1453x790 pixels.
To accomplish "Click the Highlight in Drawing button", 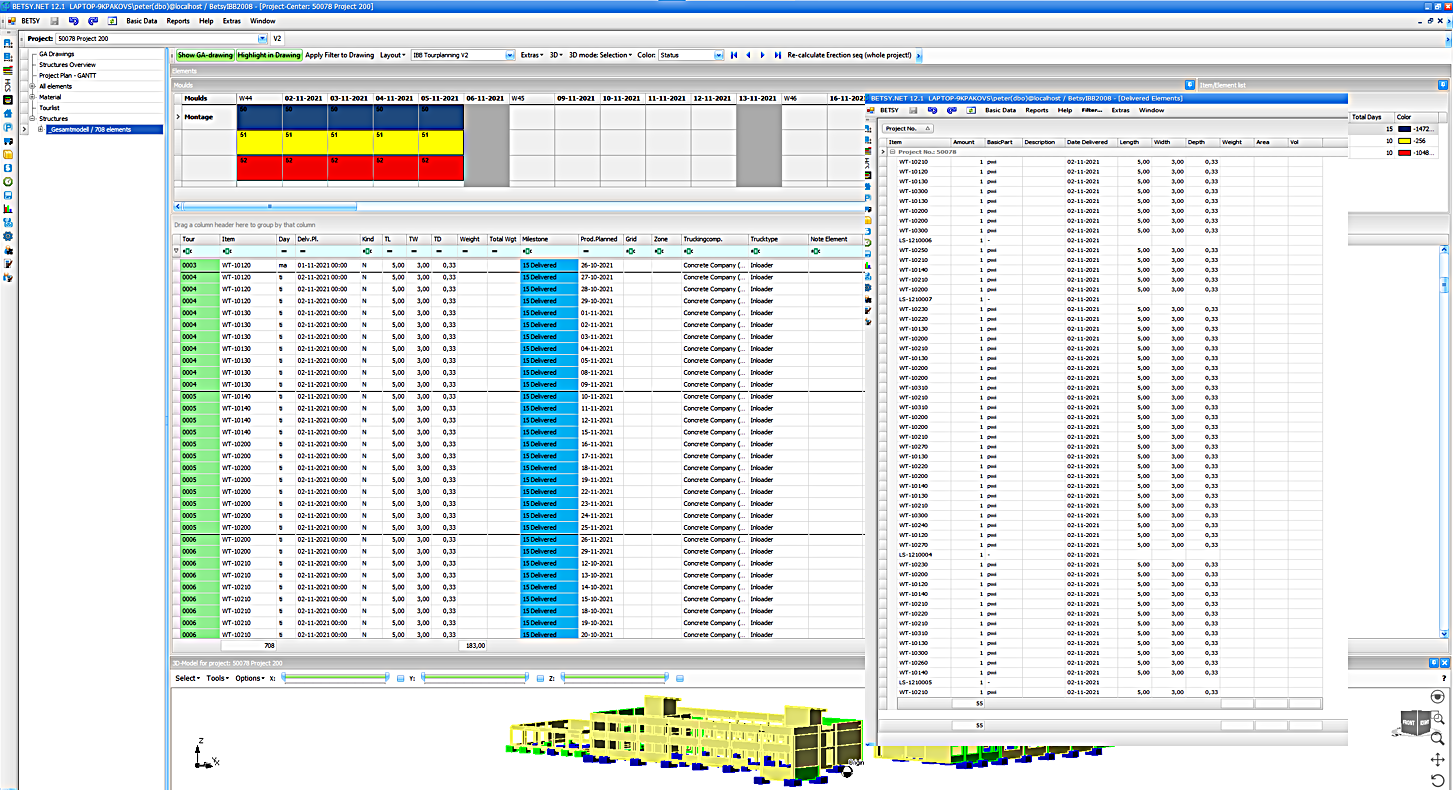I will click(x=268, y=55).
